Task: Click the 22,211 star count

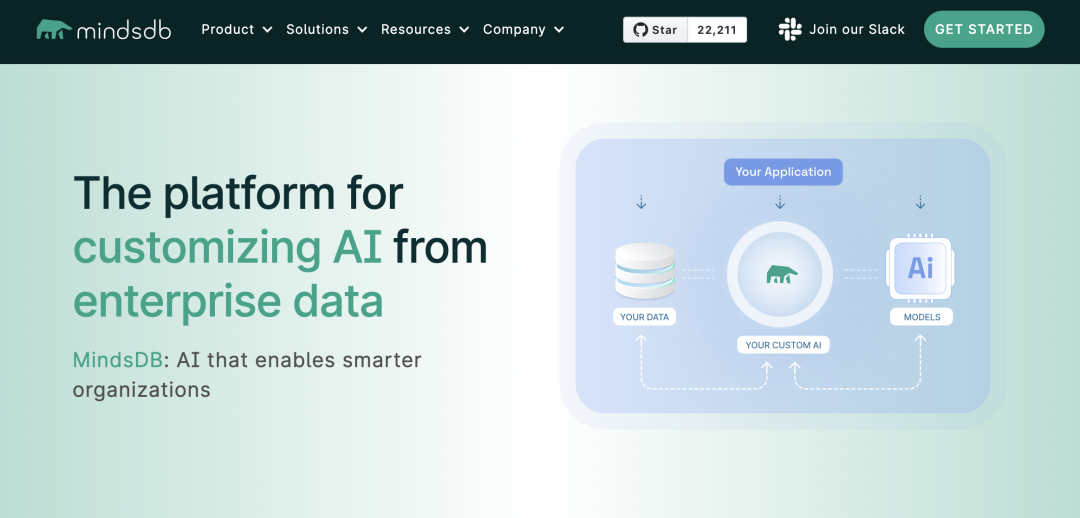Action: coord(717,30)
